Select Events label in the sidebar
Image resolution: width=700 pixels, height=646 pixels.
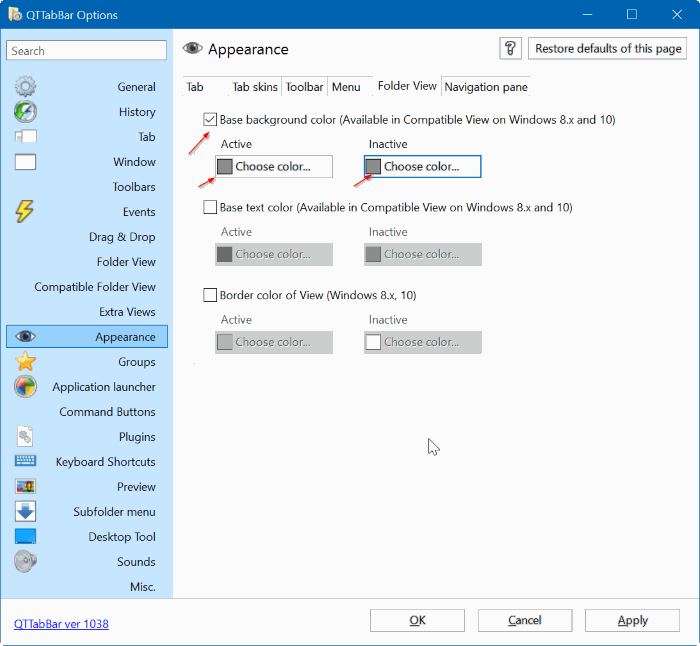pyautogui.click(x=139, y=212)
